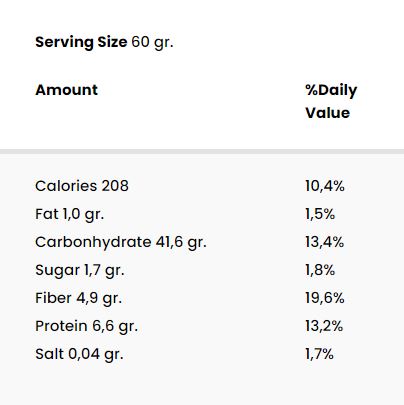Click the word Value in header
404x405 pixels.
coord(328,113)
